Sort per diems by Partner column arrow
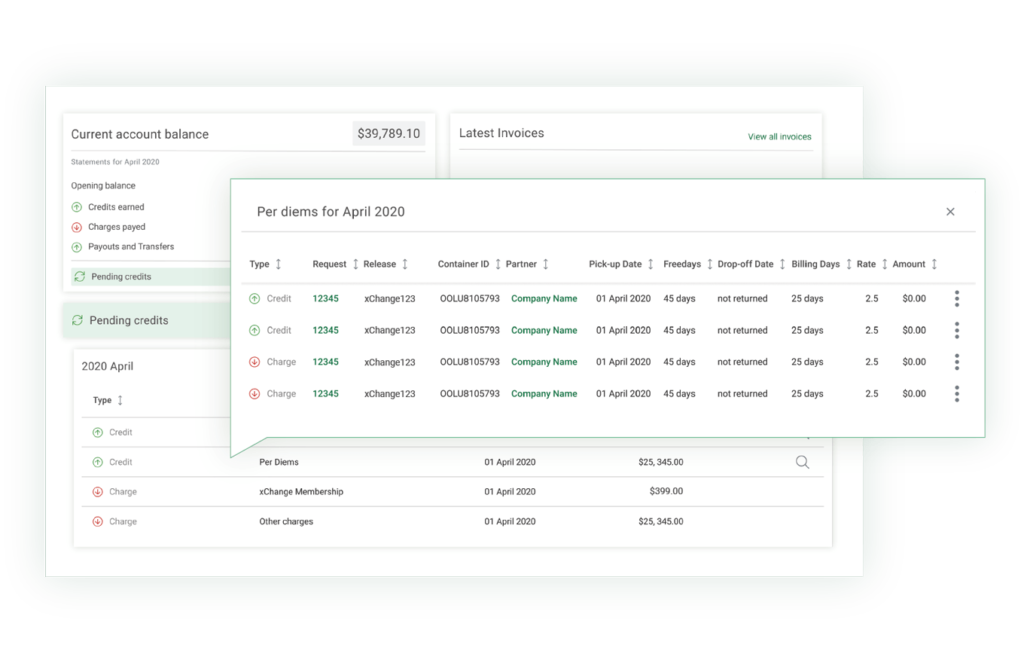The width and height of the screenshot is (1024, 666). 545,264
